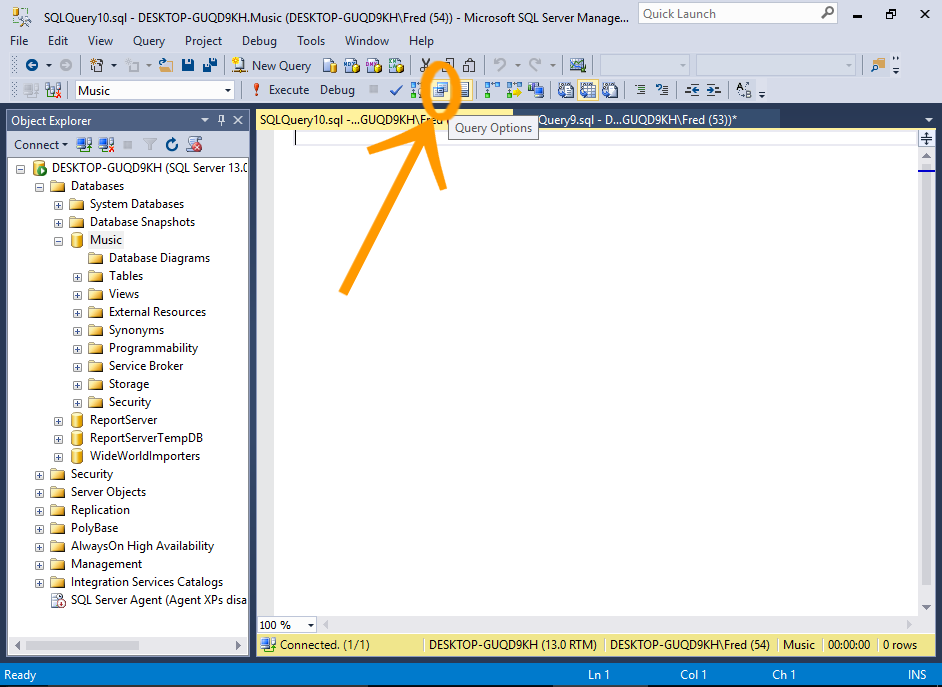Click the Increase Indent icon
The height and width of the screenshot is (687, 942).
pos(714,90)
